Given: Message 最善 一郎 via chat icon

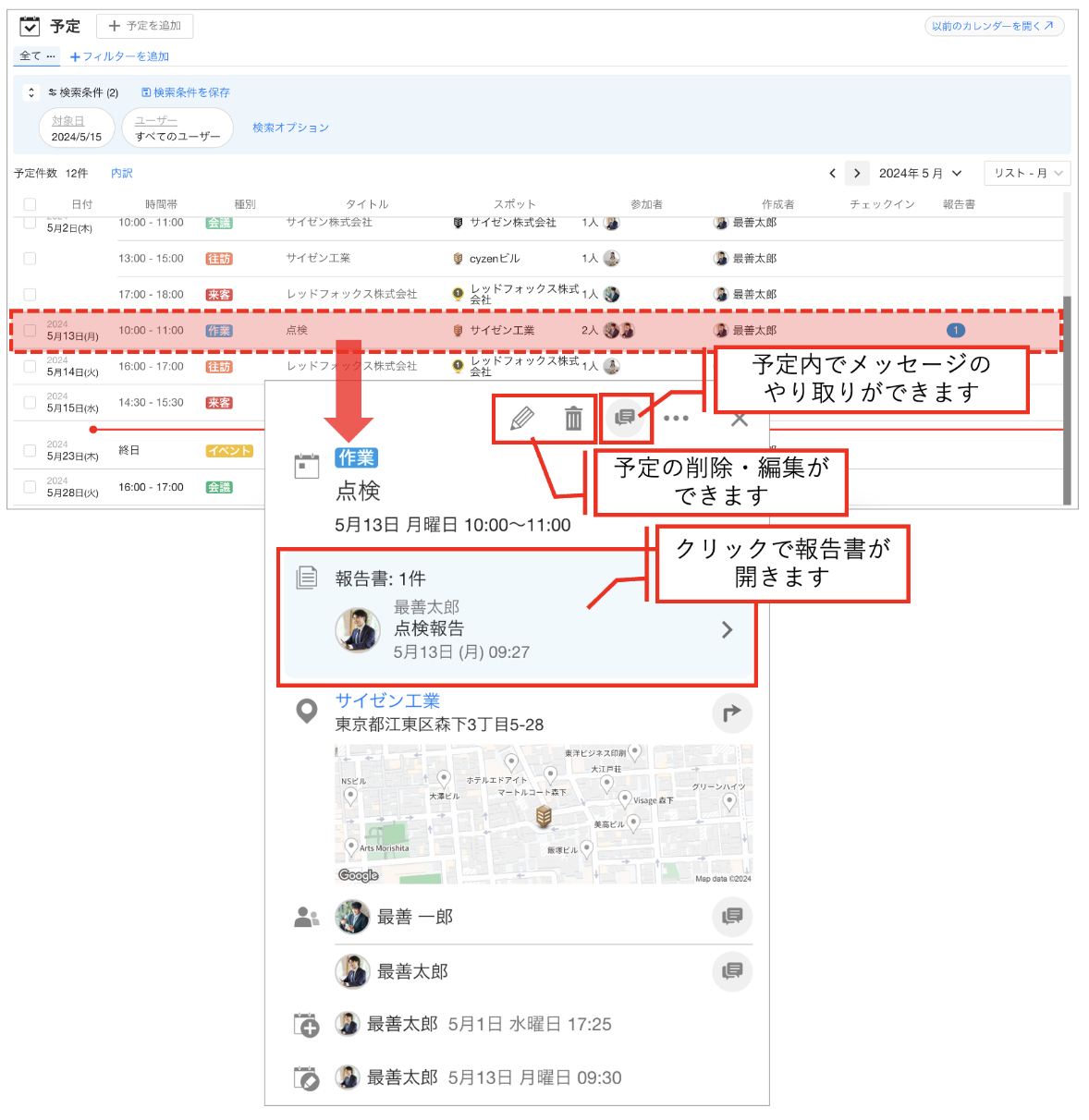Looking at the screenshot, I should (x=732, y=916).
